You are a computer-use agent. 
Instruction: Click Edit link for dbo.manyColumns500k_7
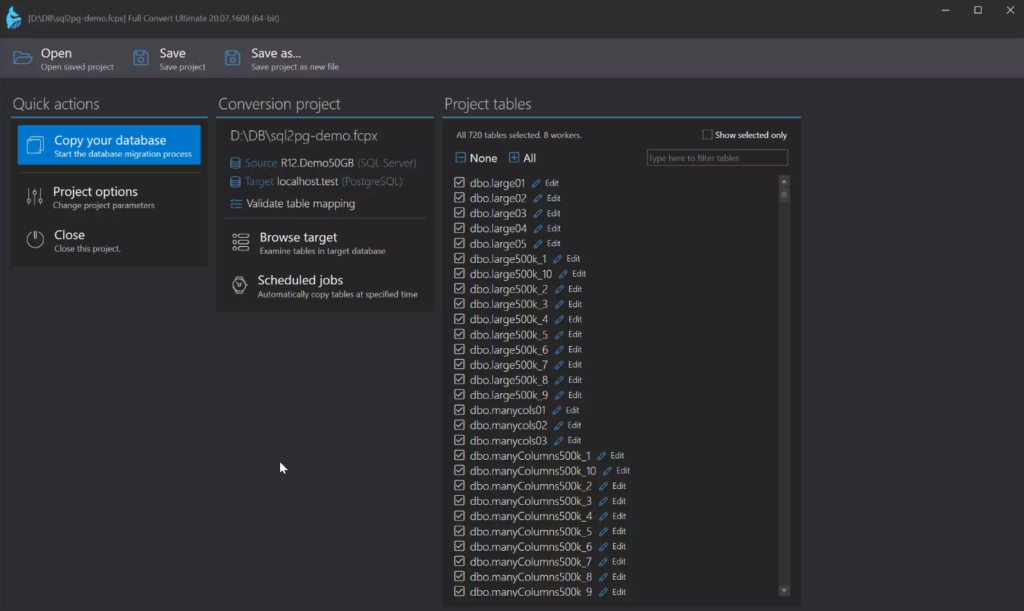click(619, 561)
